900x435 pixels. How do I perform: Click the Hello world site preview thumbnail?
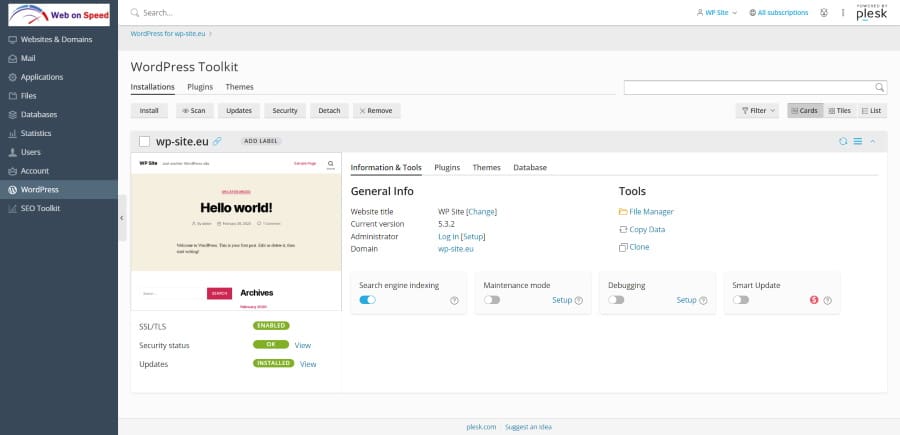tap(236, 232)
